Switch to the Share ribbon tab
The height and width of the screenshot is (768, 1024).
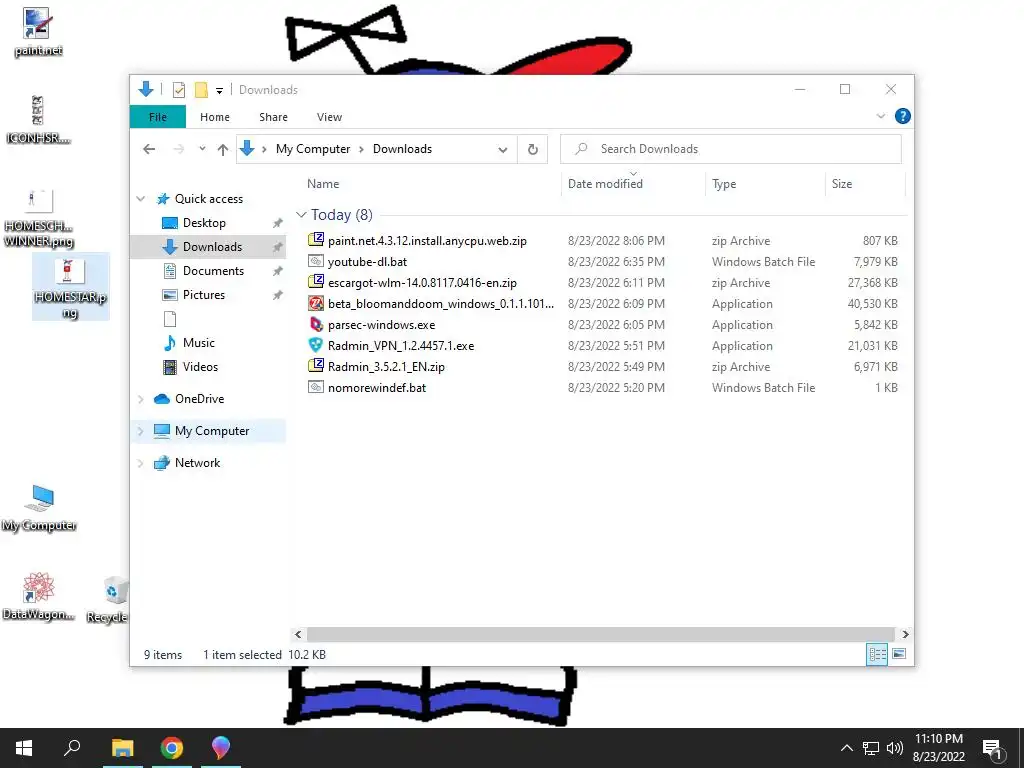[273, 117]
